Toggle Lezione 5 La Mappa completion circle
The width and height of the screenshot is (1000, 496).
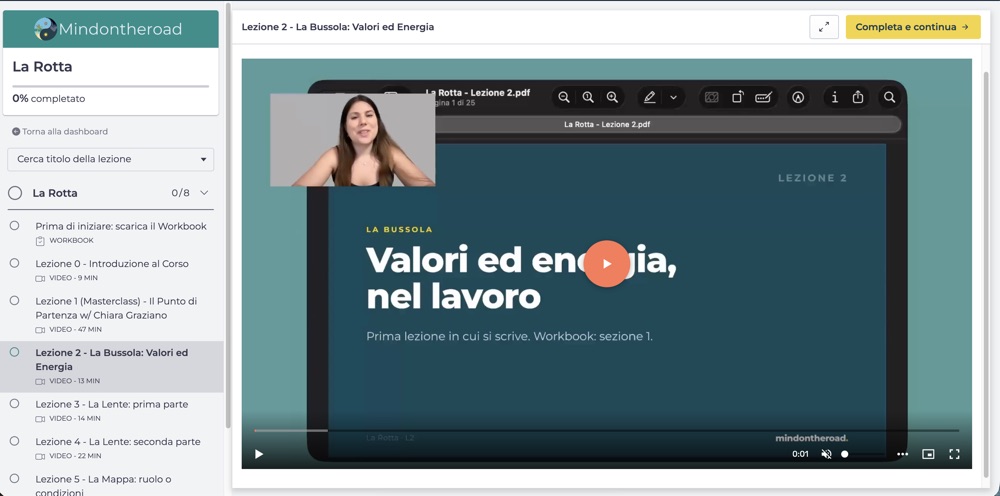(x=15, y=478)
